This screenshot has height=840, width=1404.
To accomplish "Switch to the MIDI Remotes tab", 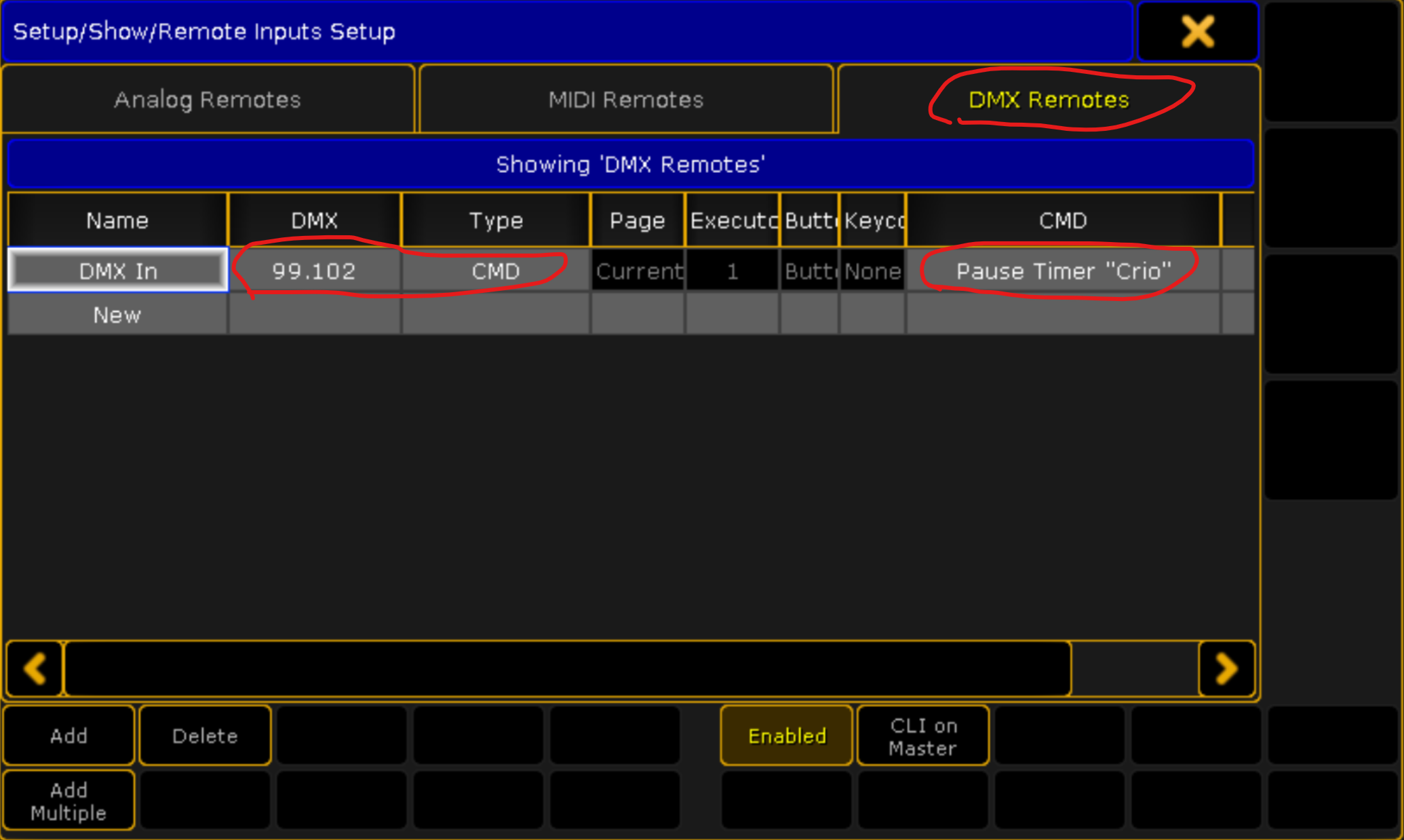I will [625, 100].
